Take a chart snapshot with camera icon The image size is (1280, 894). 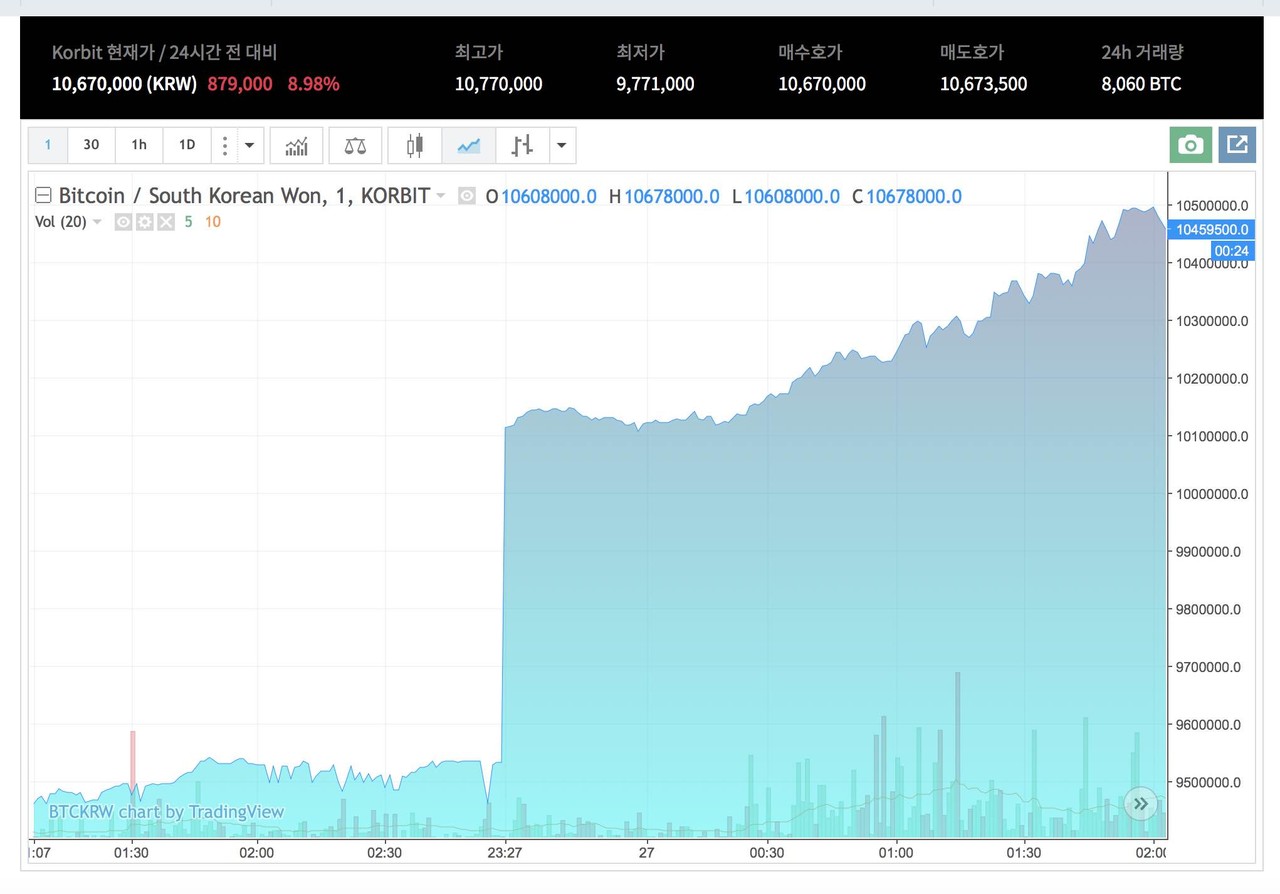tap(1190, 145)
